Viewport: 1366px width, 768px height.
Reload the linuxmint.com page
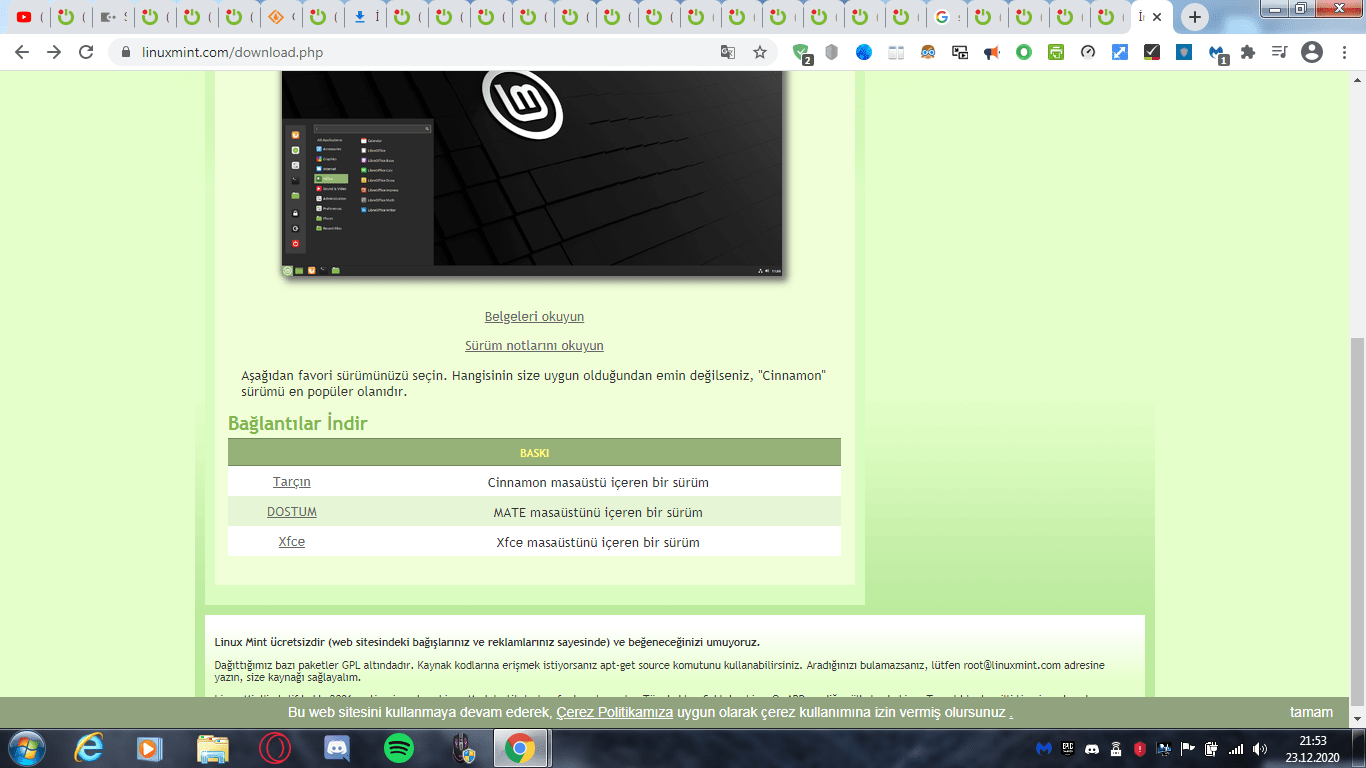pos(86,52)
